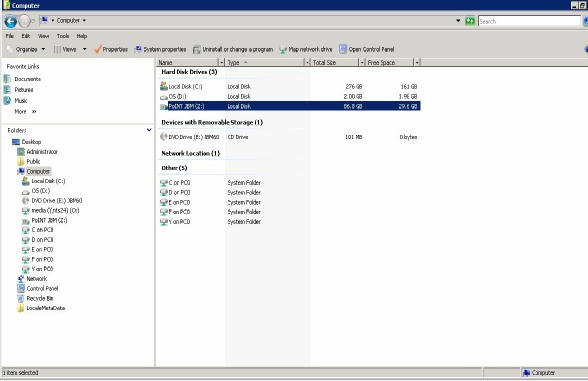Open the Name column filter dropdown arrow

[222, 62]
